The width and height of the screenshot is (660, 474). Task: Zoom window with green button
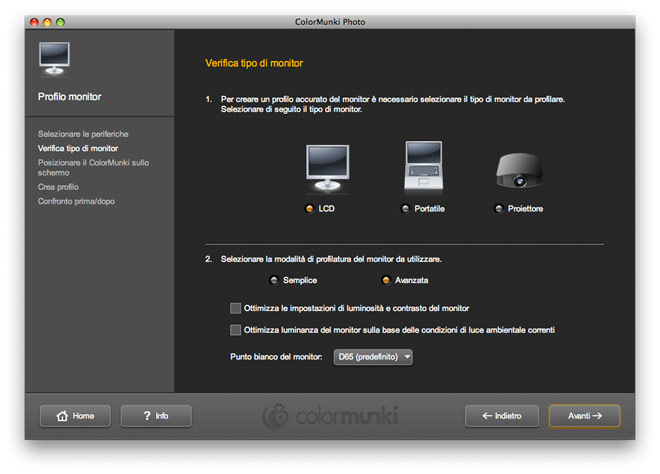point(61,22)
